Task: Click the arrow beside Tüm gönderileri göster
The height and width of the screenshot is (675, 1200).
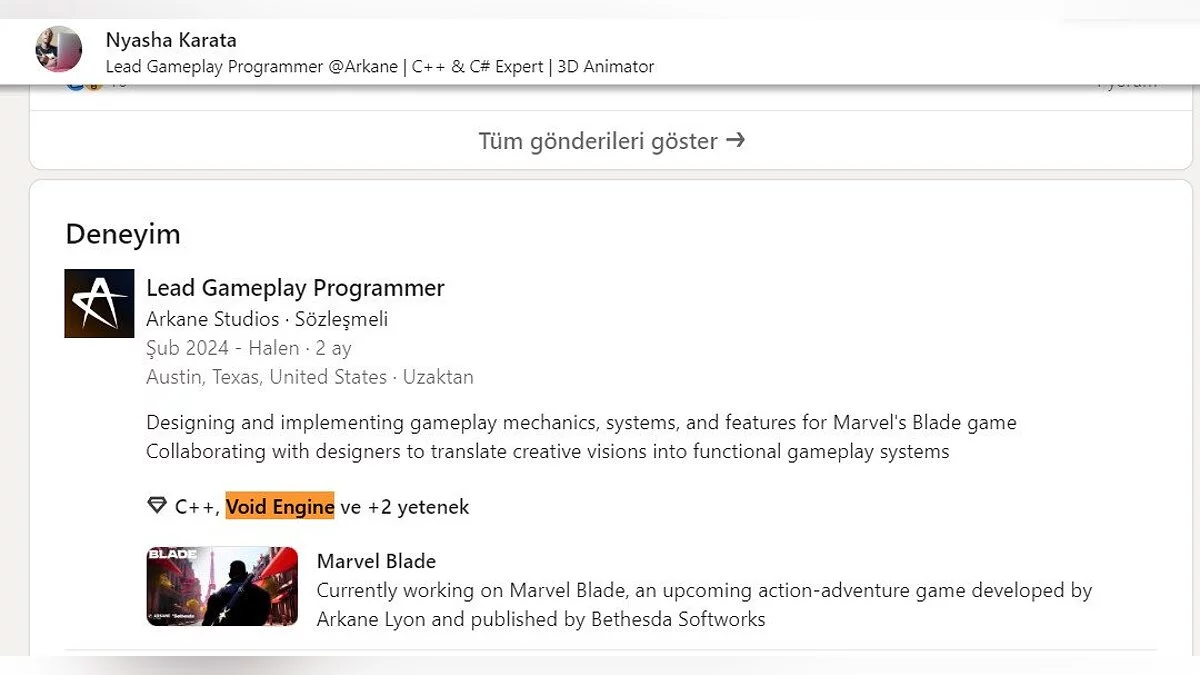Action: pyautogui.click(x=736, y=140)
